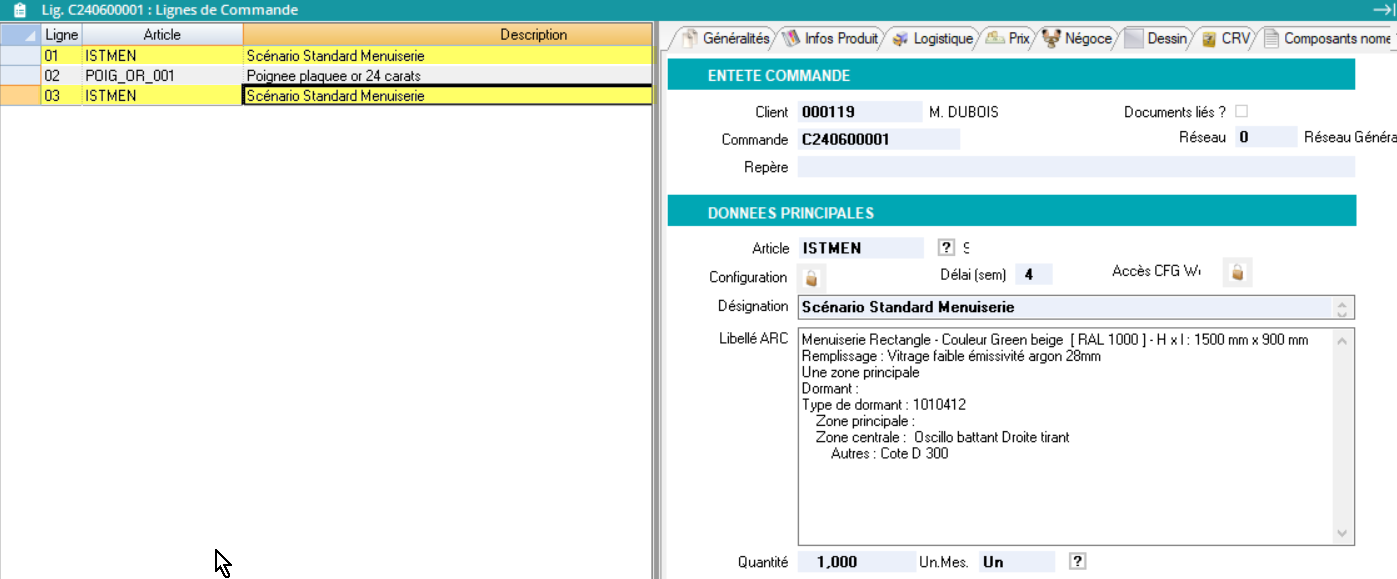Switch to the Infos Produit tab
Screen dimensions: 1397x579
tap(831, 39)
